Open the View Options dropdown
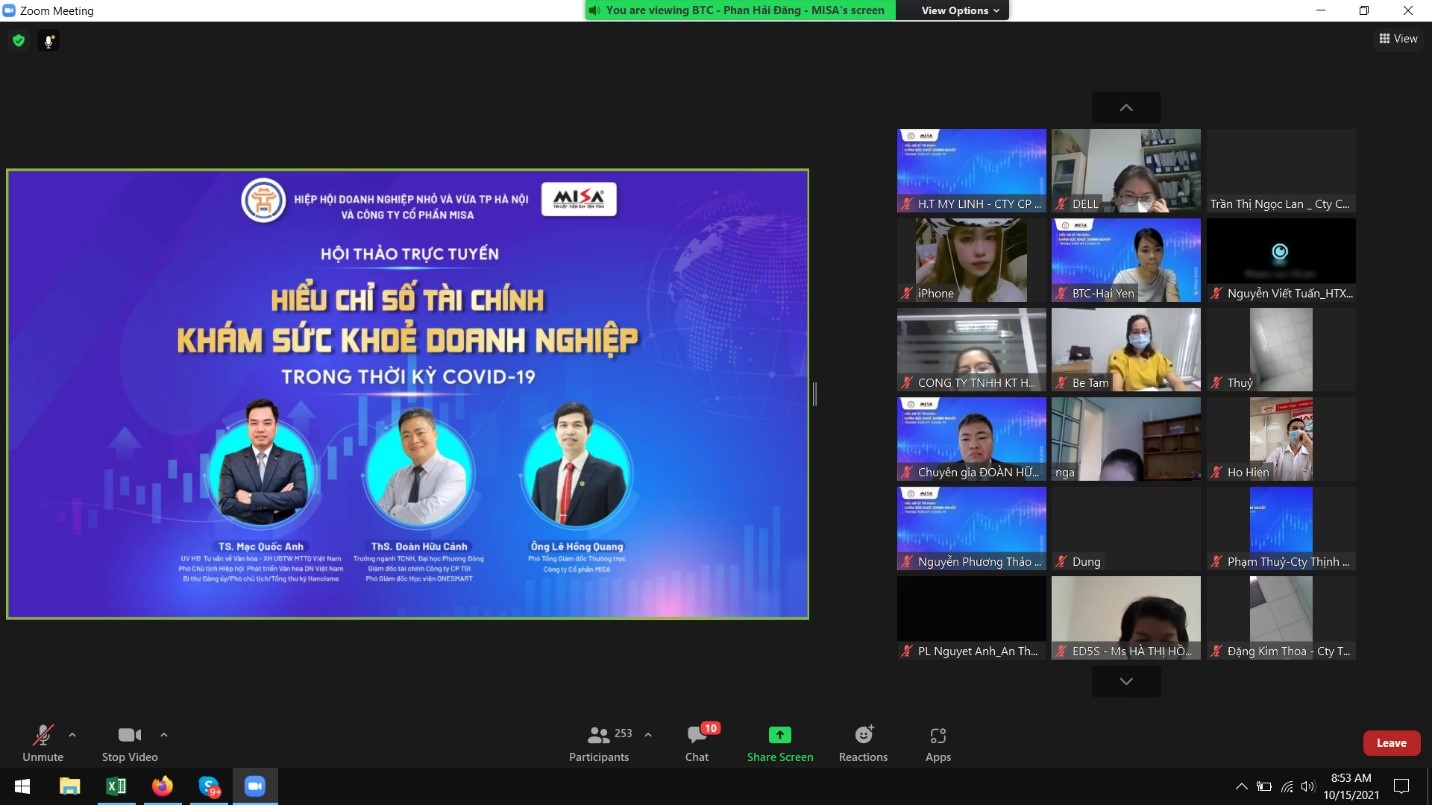This screenshot has width=1432, height=805. coord(952,10)
